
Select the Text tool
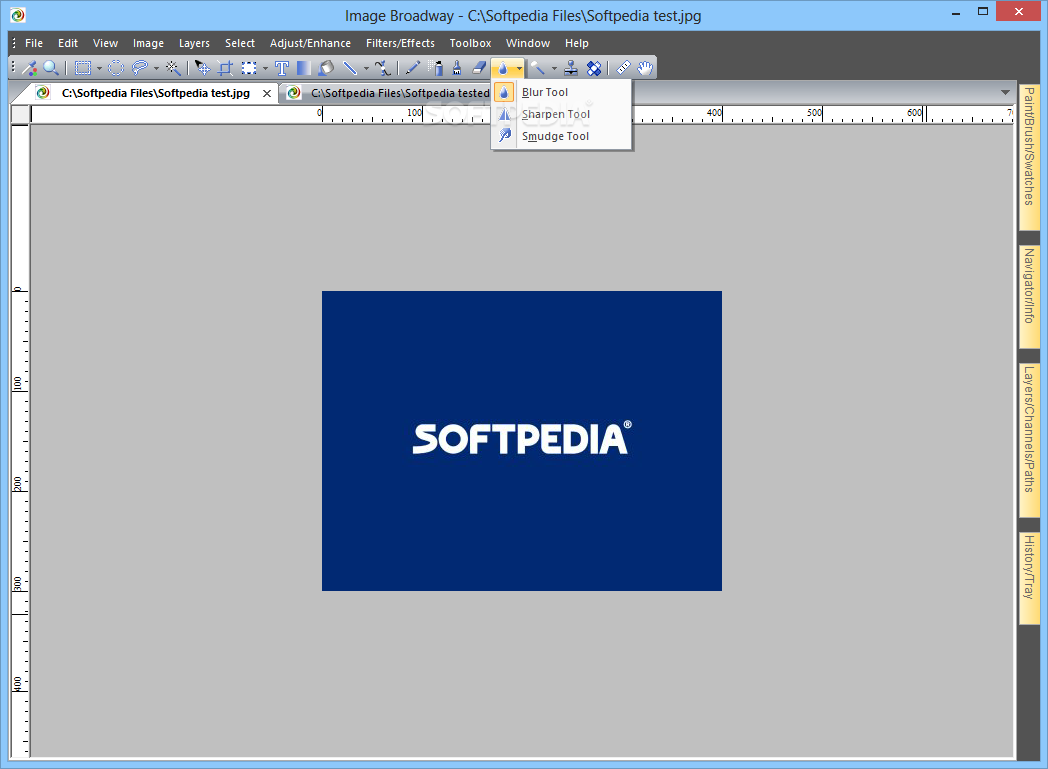[282, 67]
